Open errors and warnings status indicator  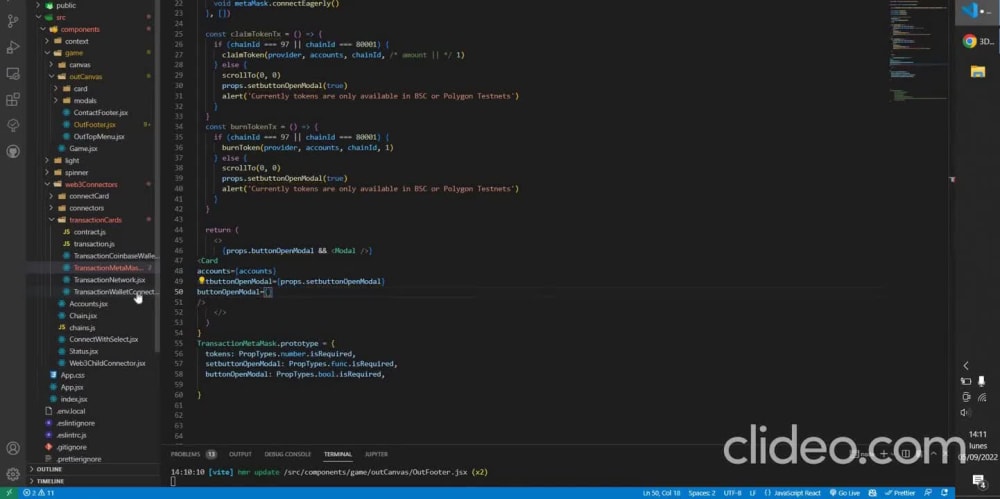38,493
